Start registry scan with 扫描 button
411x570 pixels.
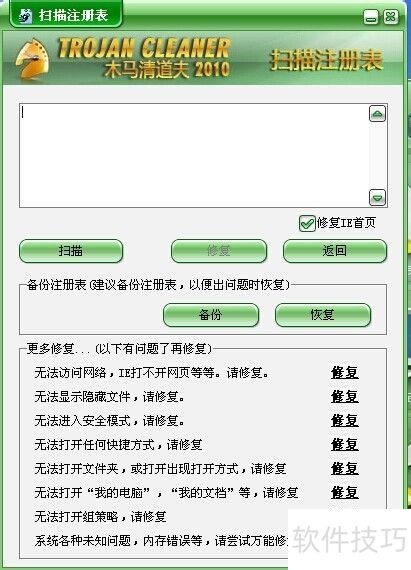[x=71, y=251]
